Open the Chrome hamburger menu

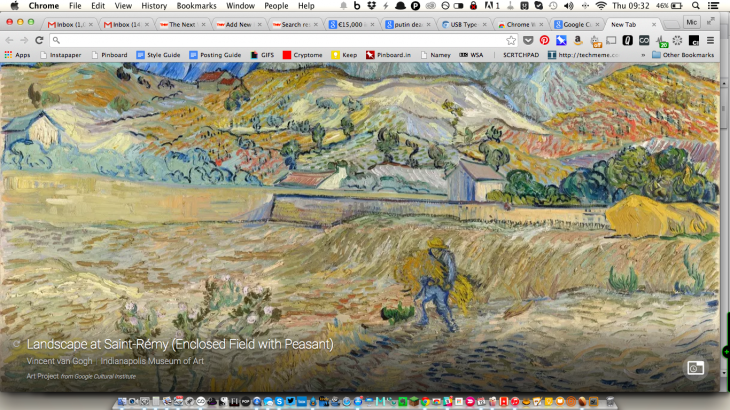(709, 40)
